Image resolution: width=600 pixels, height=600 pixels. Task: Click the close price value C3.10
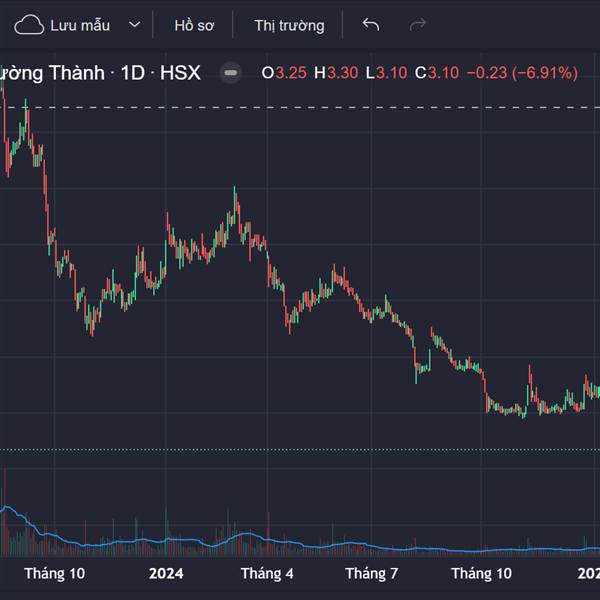pyautogui.click(x=437, y=73)
